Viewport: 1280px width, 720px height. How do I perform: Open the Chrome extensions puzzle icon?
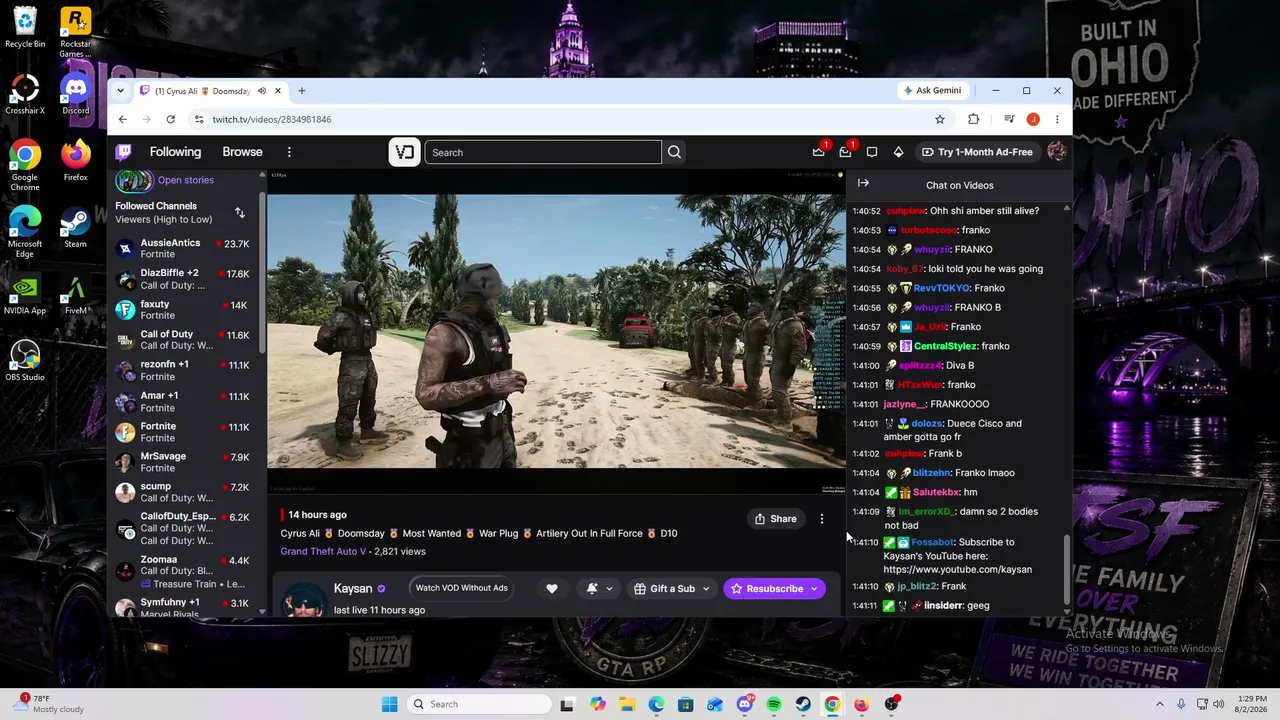[973, 119]
